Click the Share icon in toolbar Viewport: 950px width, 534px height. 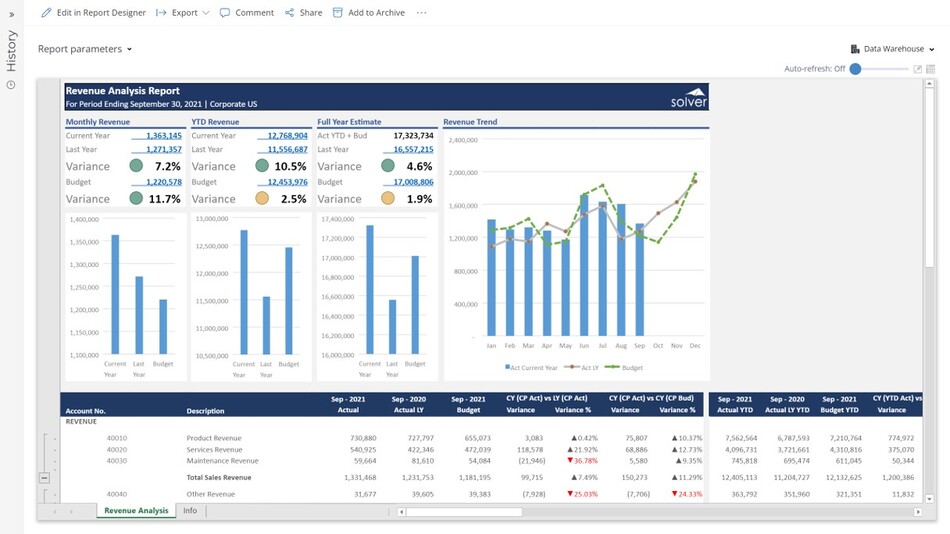(290, 13)
